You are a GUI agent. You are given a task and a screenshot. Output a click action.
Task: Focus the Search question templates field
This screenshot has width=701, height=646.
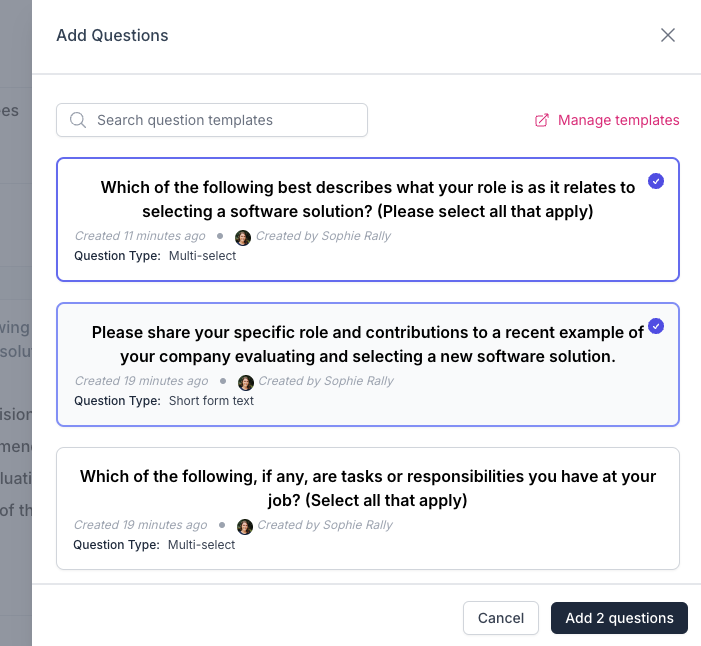click(x=225, y=121)
